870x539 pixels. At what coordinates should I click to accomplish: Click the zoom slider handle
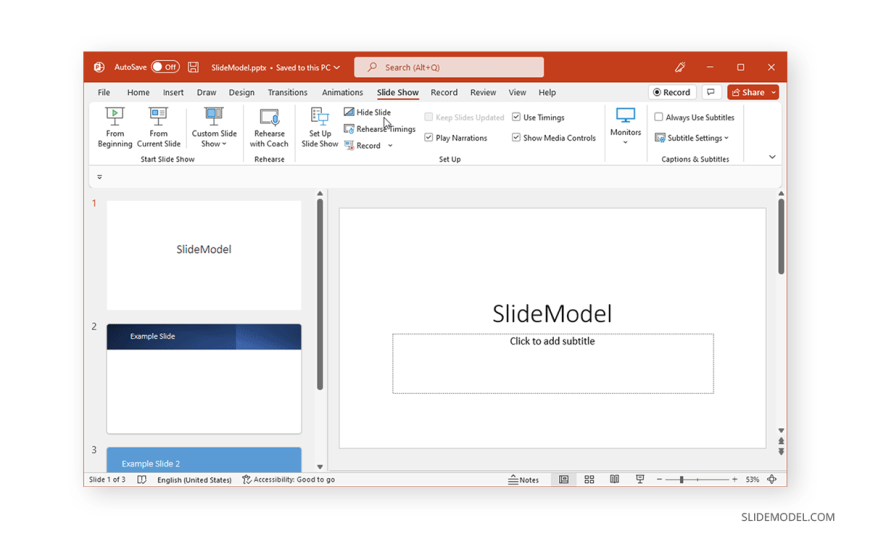point(681,480)
